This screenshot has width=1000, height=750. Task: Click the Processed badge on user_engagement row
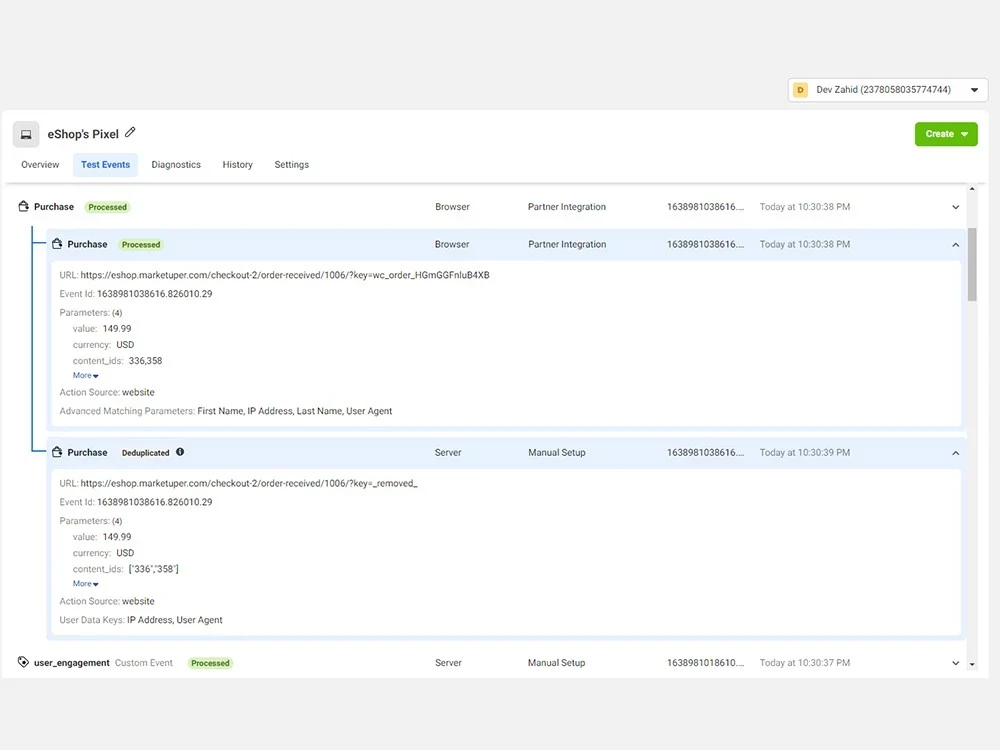(210, 663)
